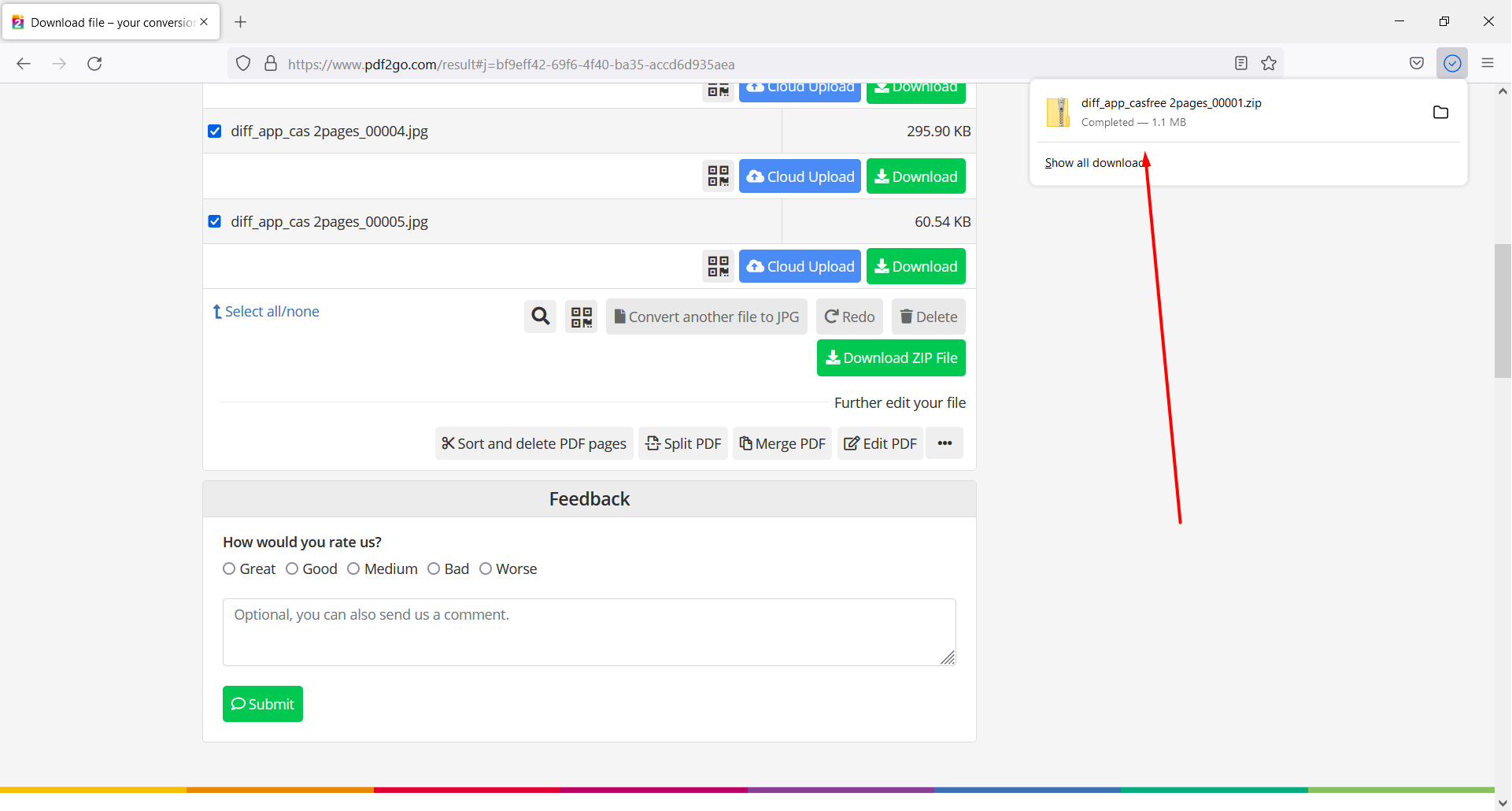
Task: Open the downloads panel from the toolbar
Action: 1453,63
